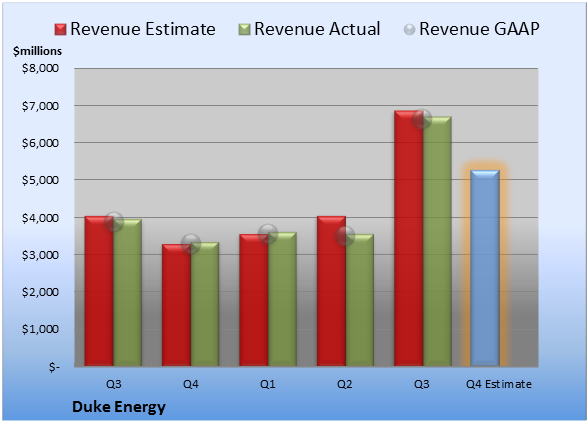Screen dimensions: 588x422
Task: Select the 'Revenue Estimate' legend label
Action: click(x=143, y=29)
